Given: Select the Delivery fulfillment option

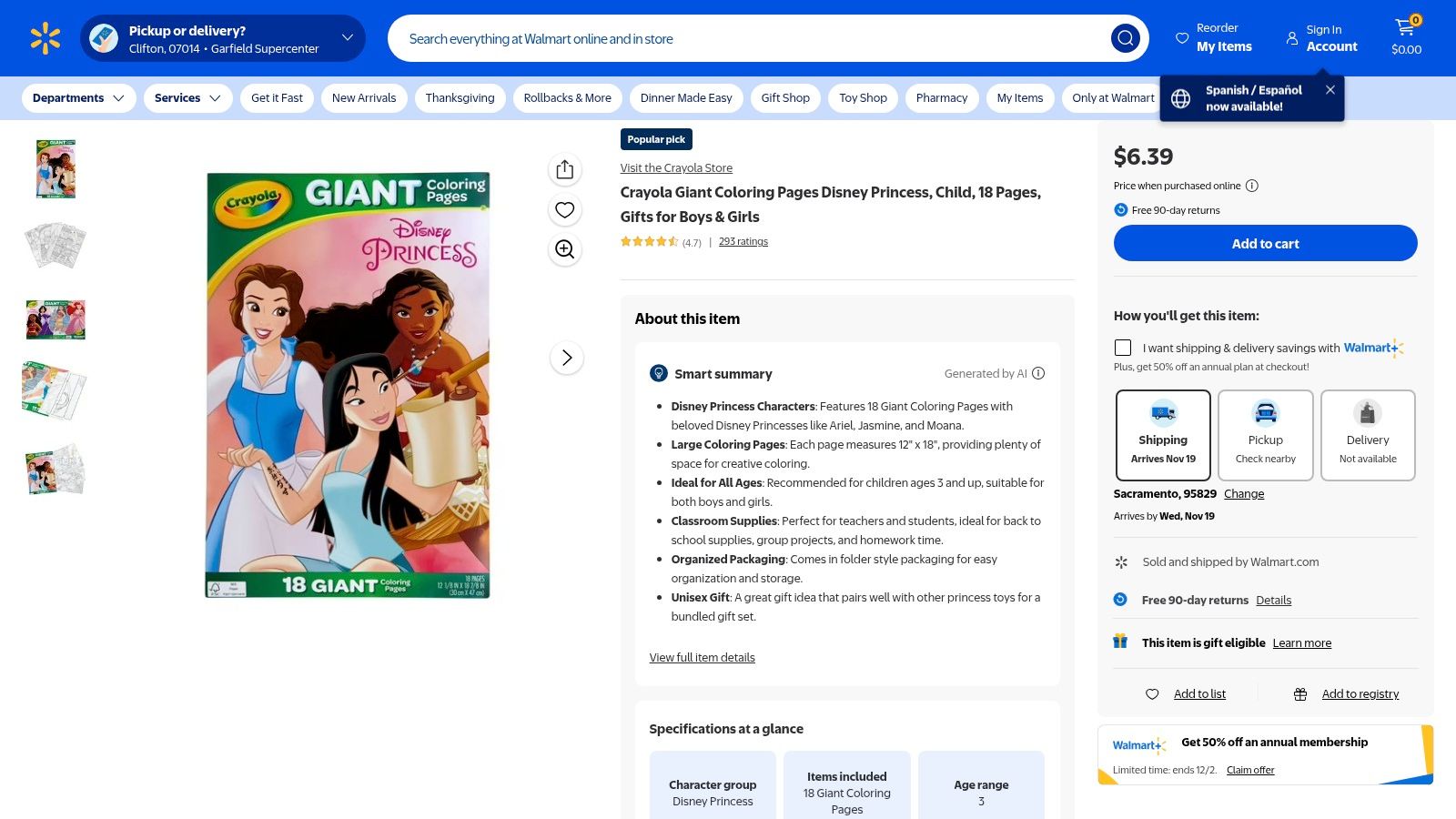Looking at the screenshot, I should [1367, 435].
